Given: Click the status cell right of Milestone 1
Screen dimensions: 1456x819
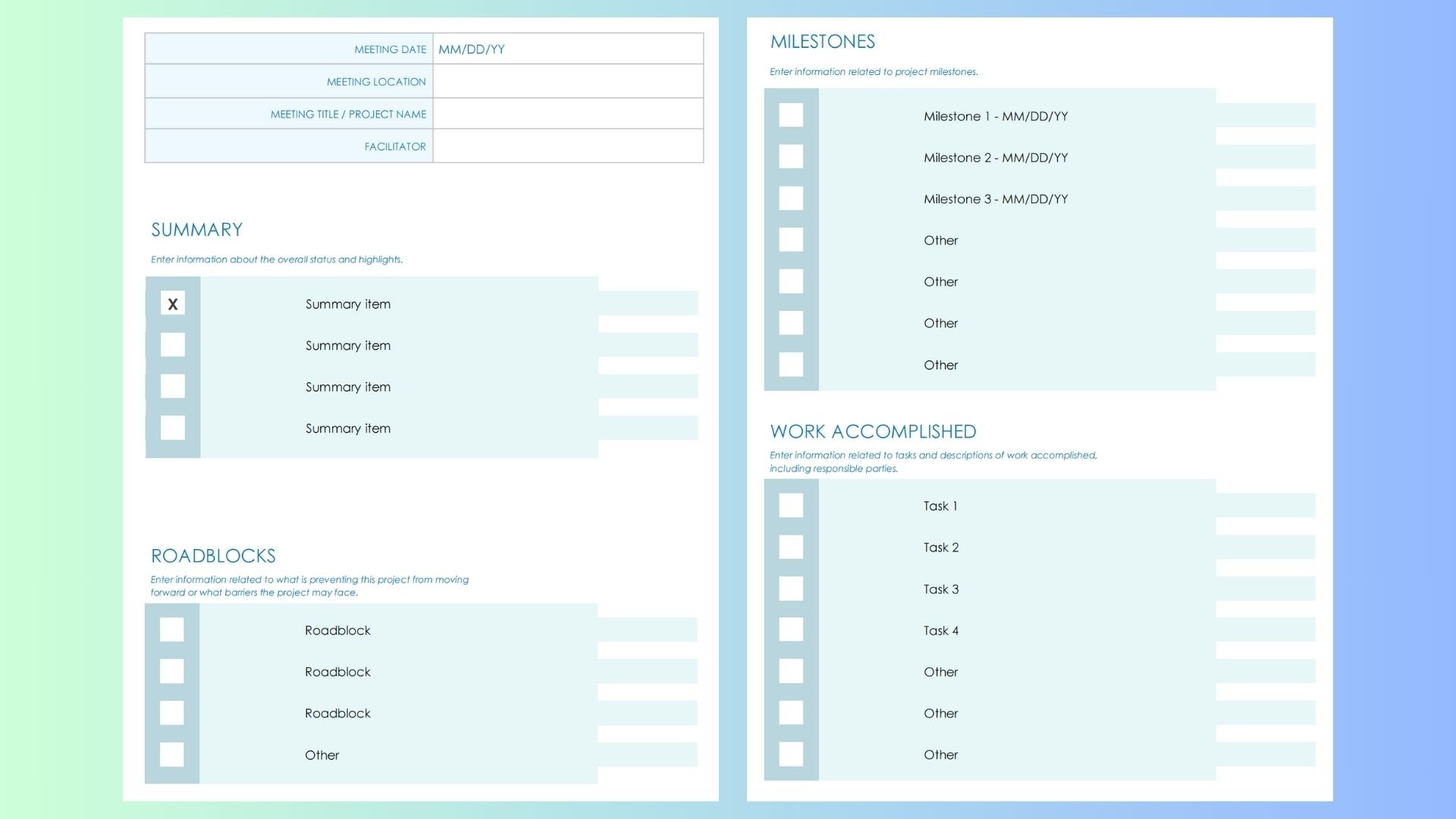Looking at the screenshot, I should pyautogui.click(x=1266, y=115).
